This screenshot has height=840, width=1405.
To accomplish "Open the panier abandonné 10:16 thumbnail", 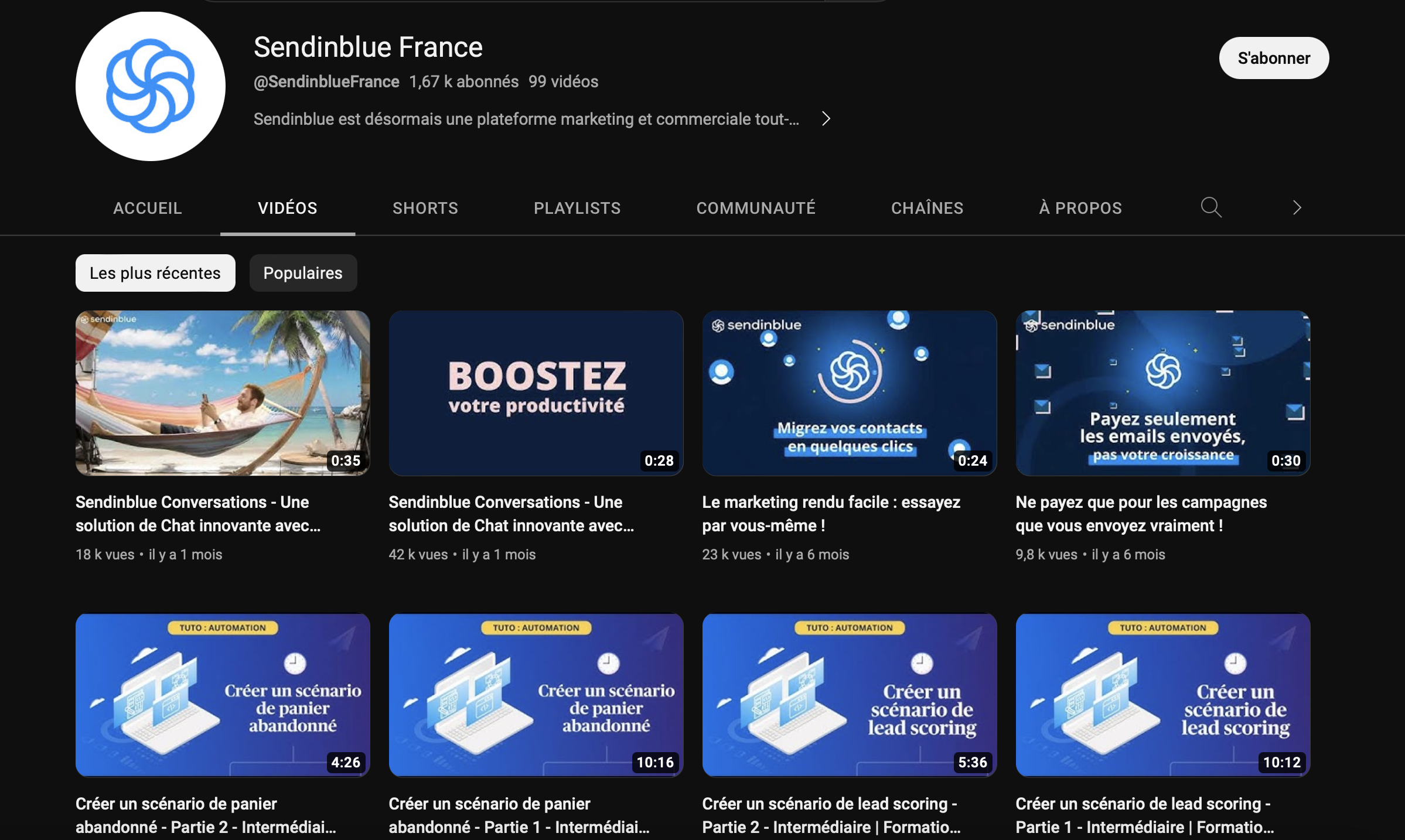I will (x=536, y=695).
